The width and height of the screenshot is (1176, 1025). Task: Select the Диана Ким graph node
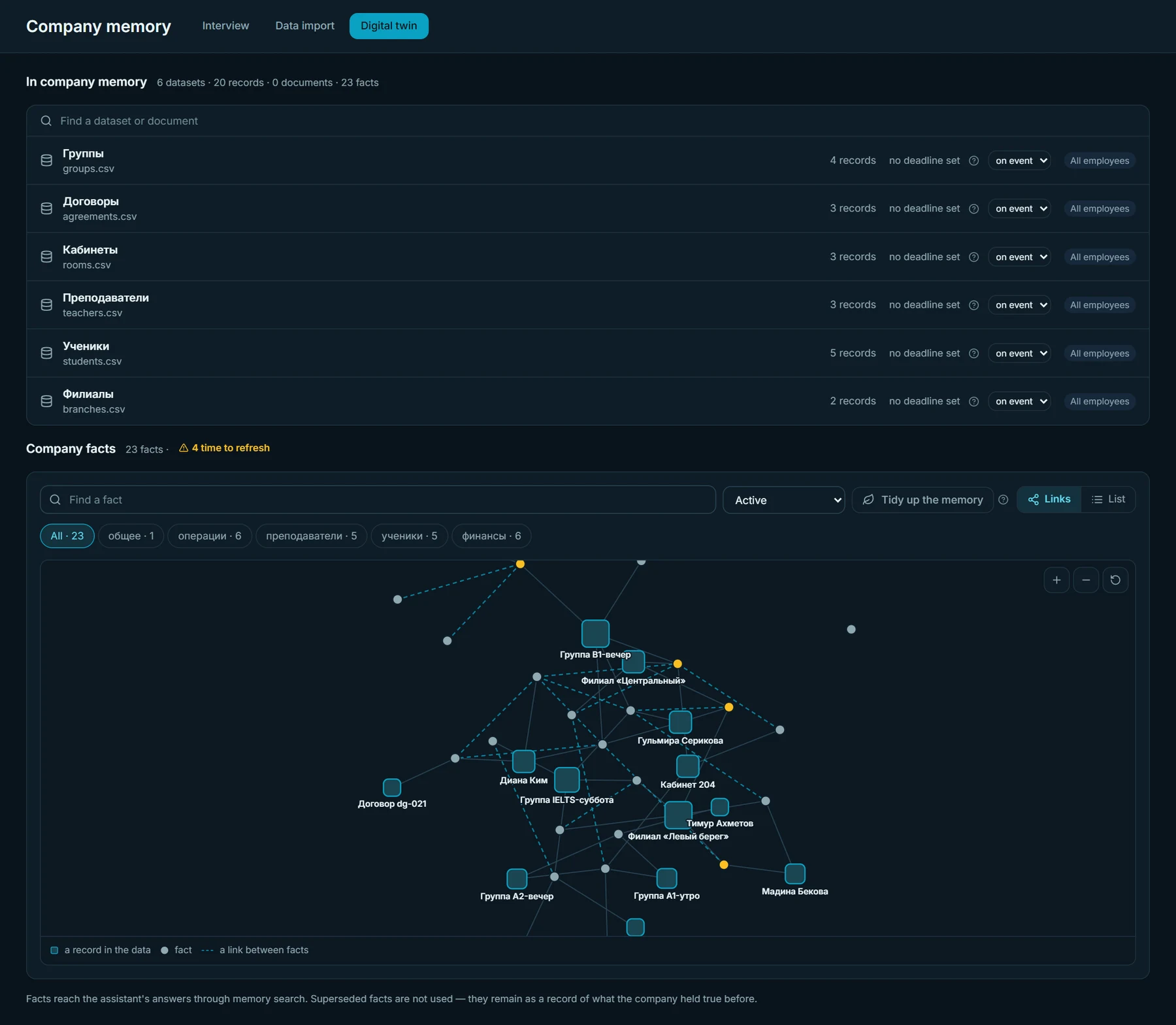tap(523, 762)
